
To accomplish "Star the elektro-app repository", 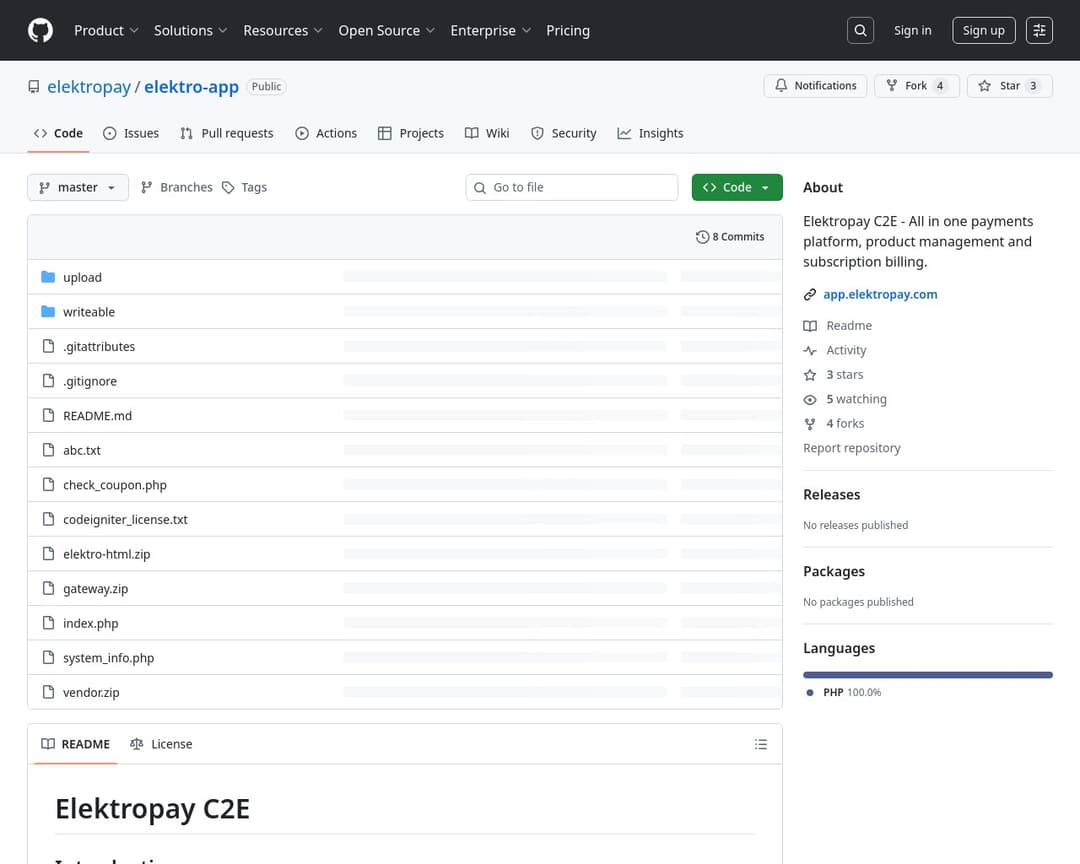I will coord(1010,85).
